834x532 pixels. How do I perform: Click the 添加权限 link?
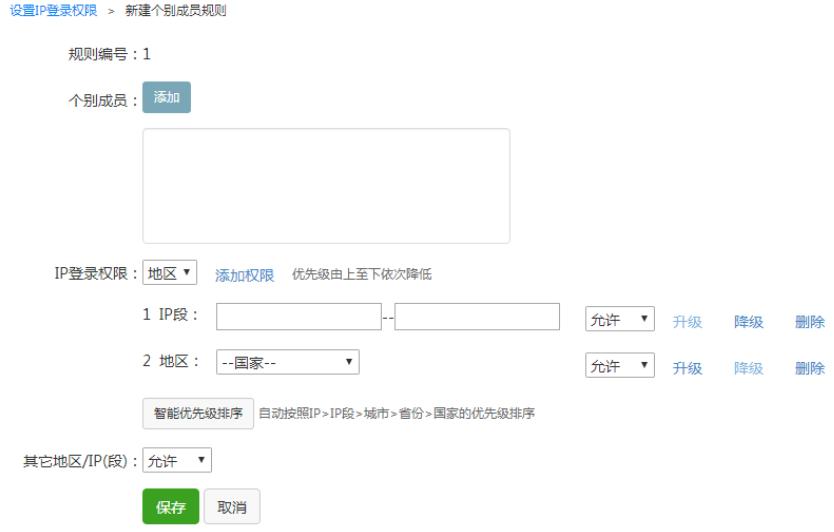244,275
